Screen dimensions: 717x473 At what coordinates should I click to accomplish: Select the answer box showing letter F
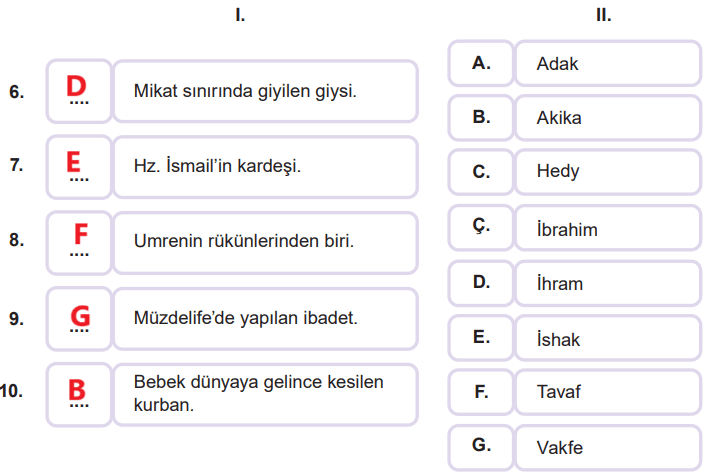click(78, 241)
